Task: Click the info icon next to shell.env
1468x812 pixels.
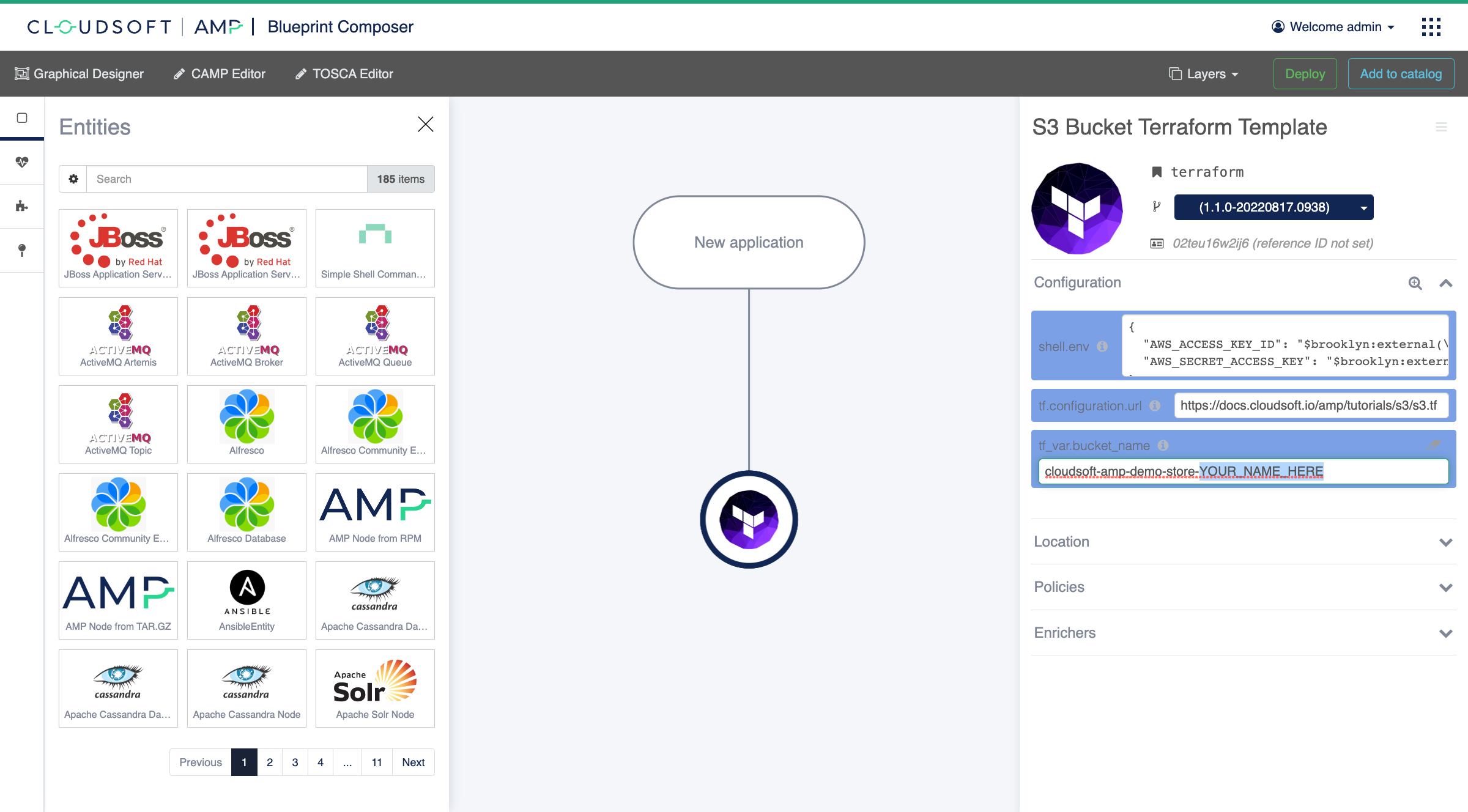Action: (1102, 346)
